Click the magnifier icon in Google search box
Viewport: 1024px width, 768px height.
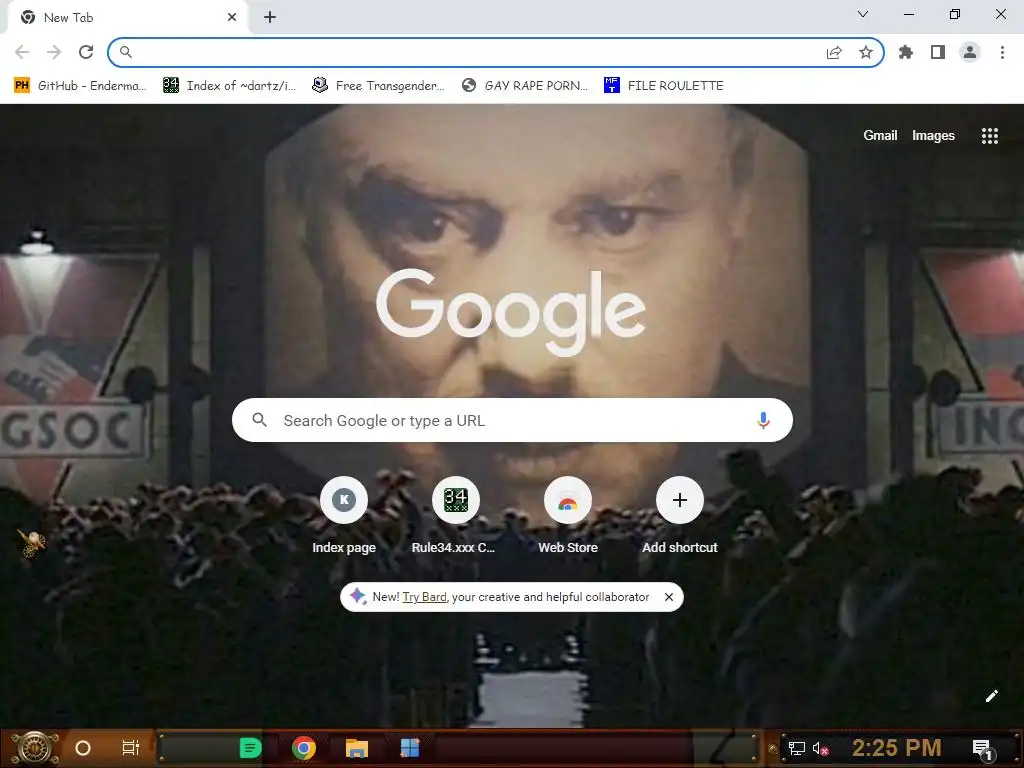click(x=259, y=420)
